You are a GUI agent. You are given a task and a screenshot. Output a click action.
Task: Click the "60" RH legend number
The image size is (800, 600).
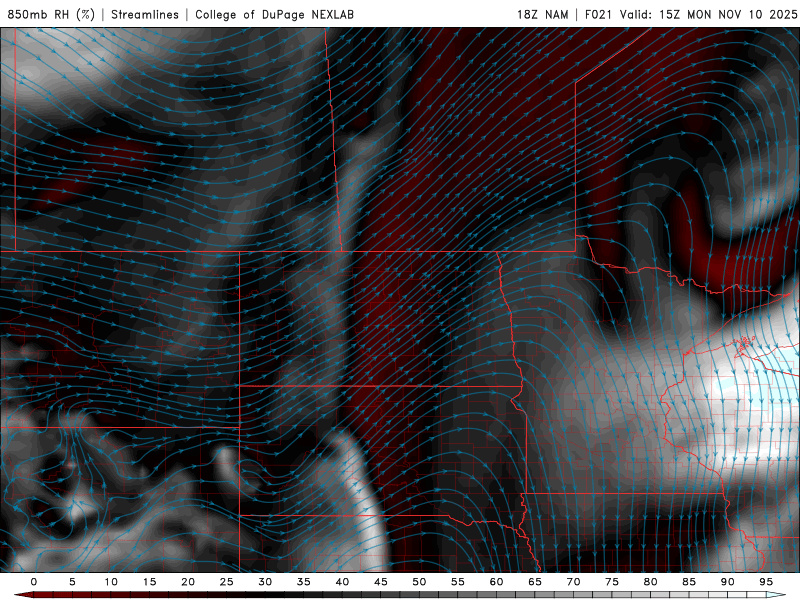pyautogui.click(x=496, y=582)
